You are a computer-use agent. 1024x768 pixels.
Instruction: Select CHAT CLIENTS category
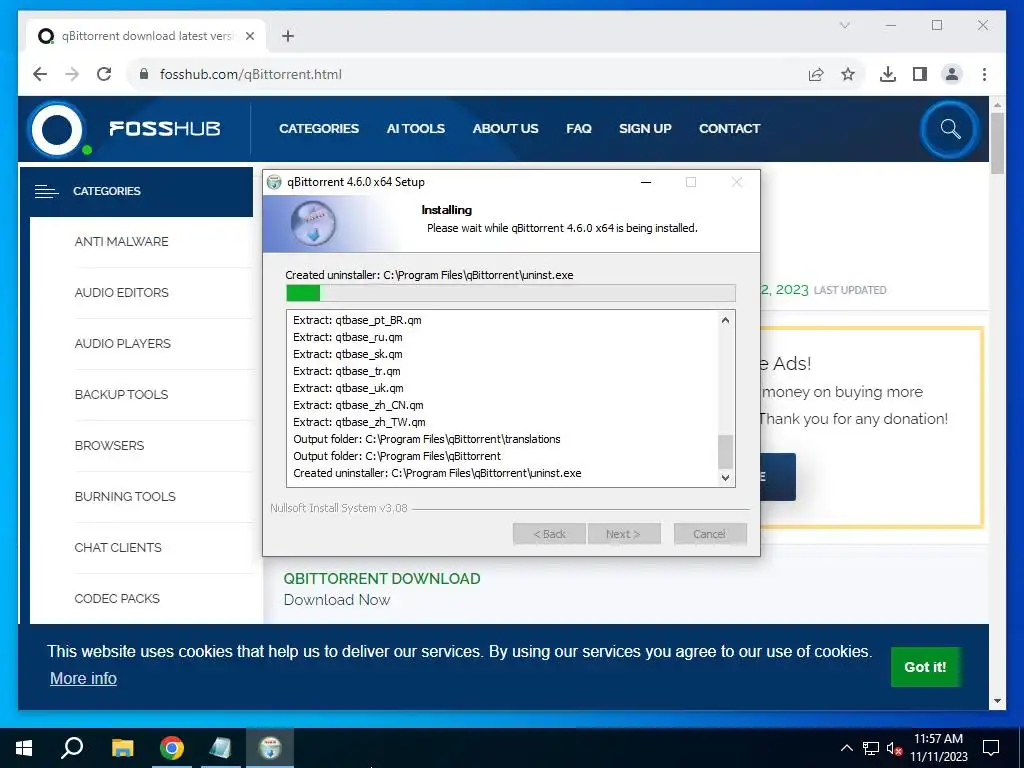pyautogui.click(x=118, y=547)
